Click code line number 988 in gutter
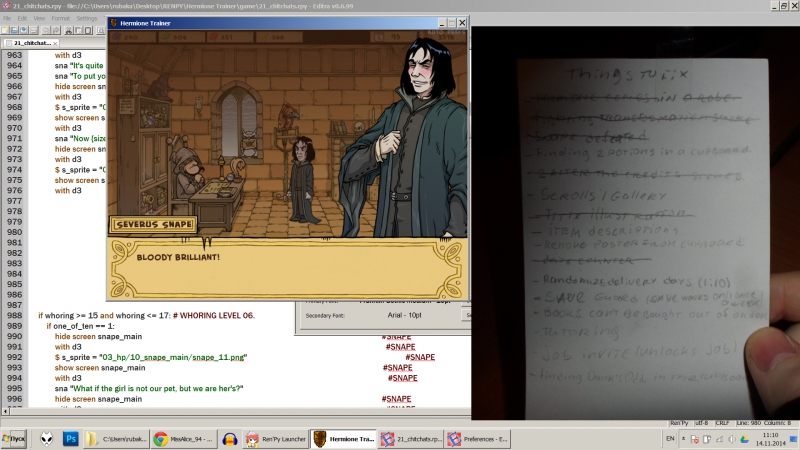Image resolution: width=800 pixels, height=450 pixels. click(14, 315)
